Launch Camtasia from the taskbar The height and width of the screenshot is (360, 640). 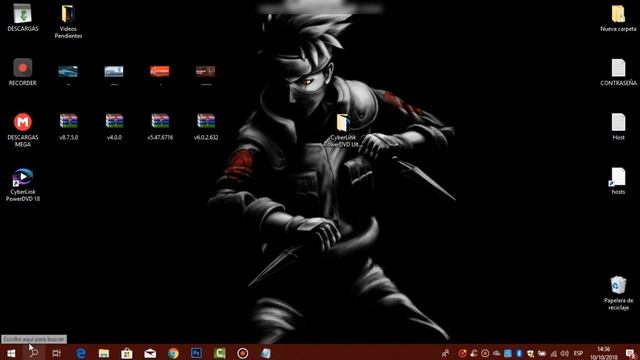click(x=220, y=353)
